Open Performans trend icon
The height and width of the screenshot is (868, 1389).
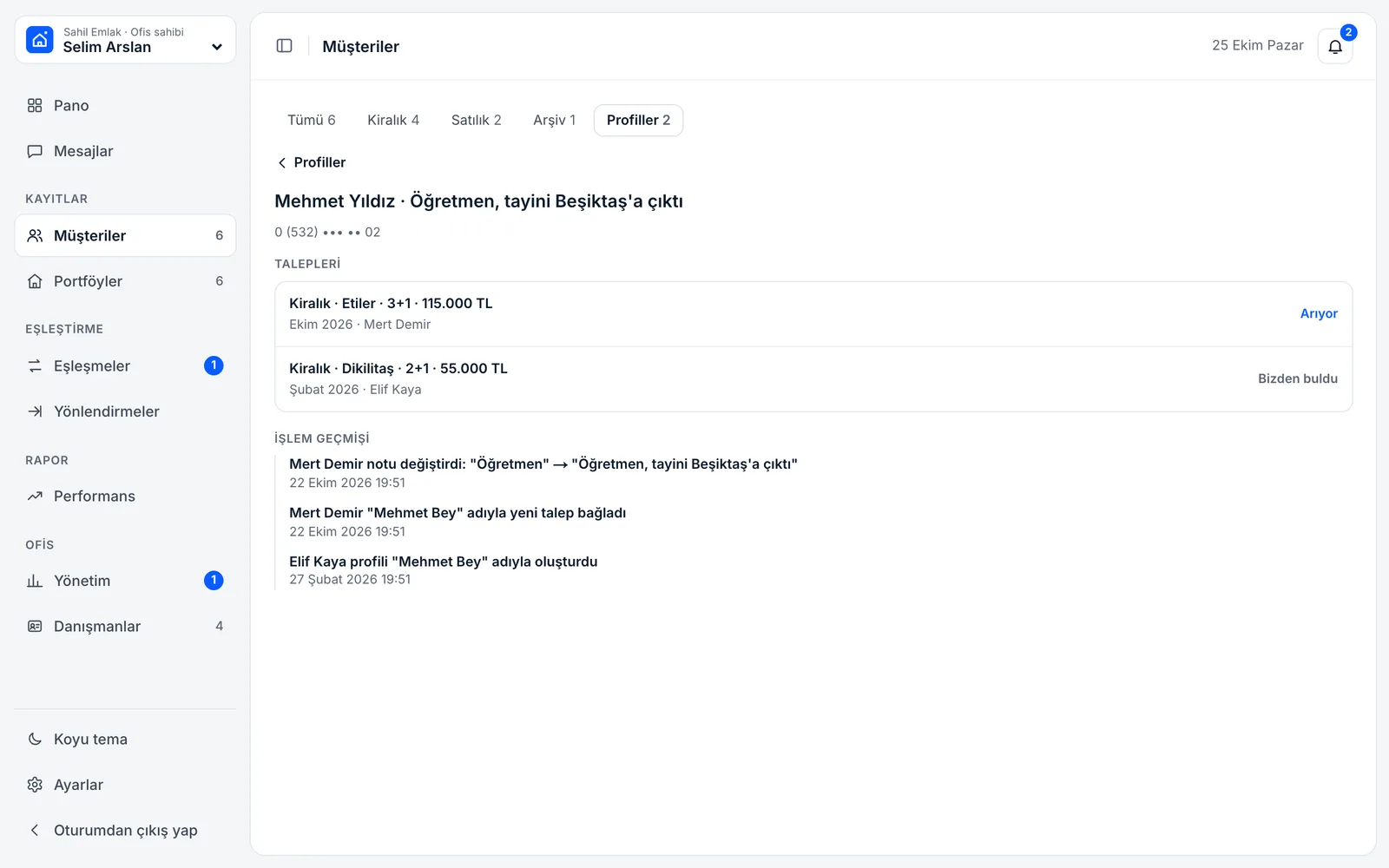pos(35,496)
